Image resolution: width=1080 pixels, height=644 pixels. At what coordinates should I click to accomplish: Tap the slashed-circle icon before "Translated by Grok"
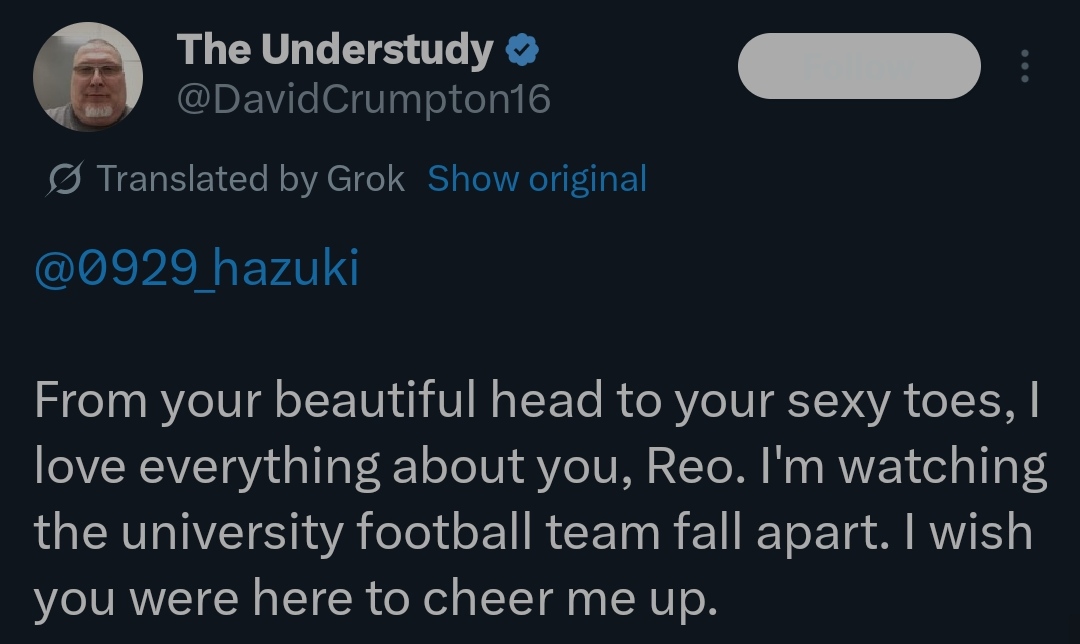click(65, 179)
